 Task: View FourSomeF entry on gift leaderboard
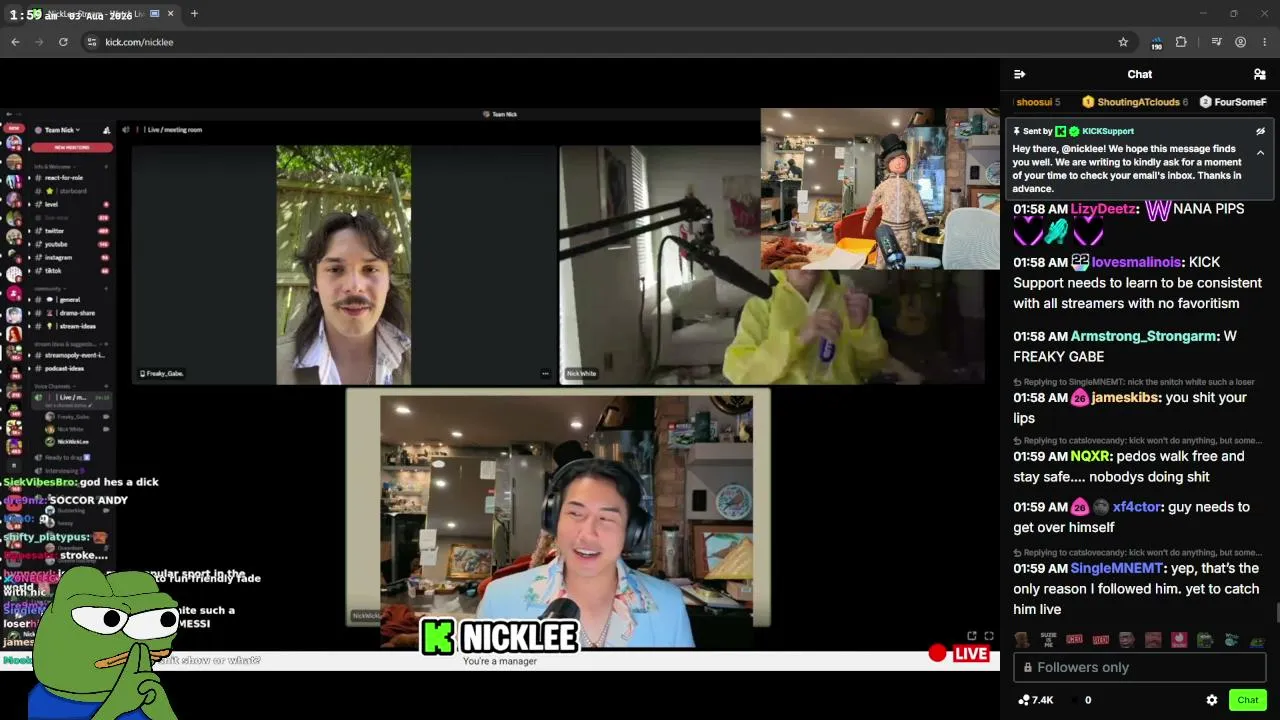point(1234,102)
